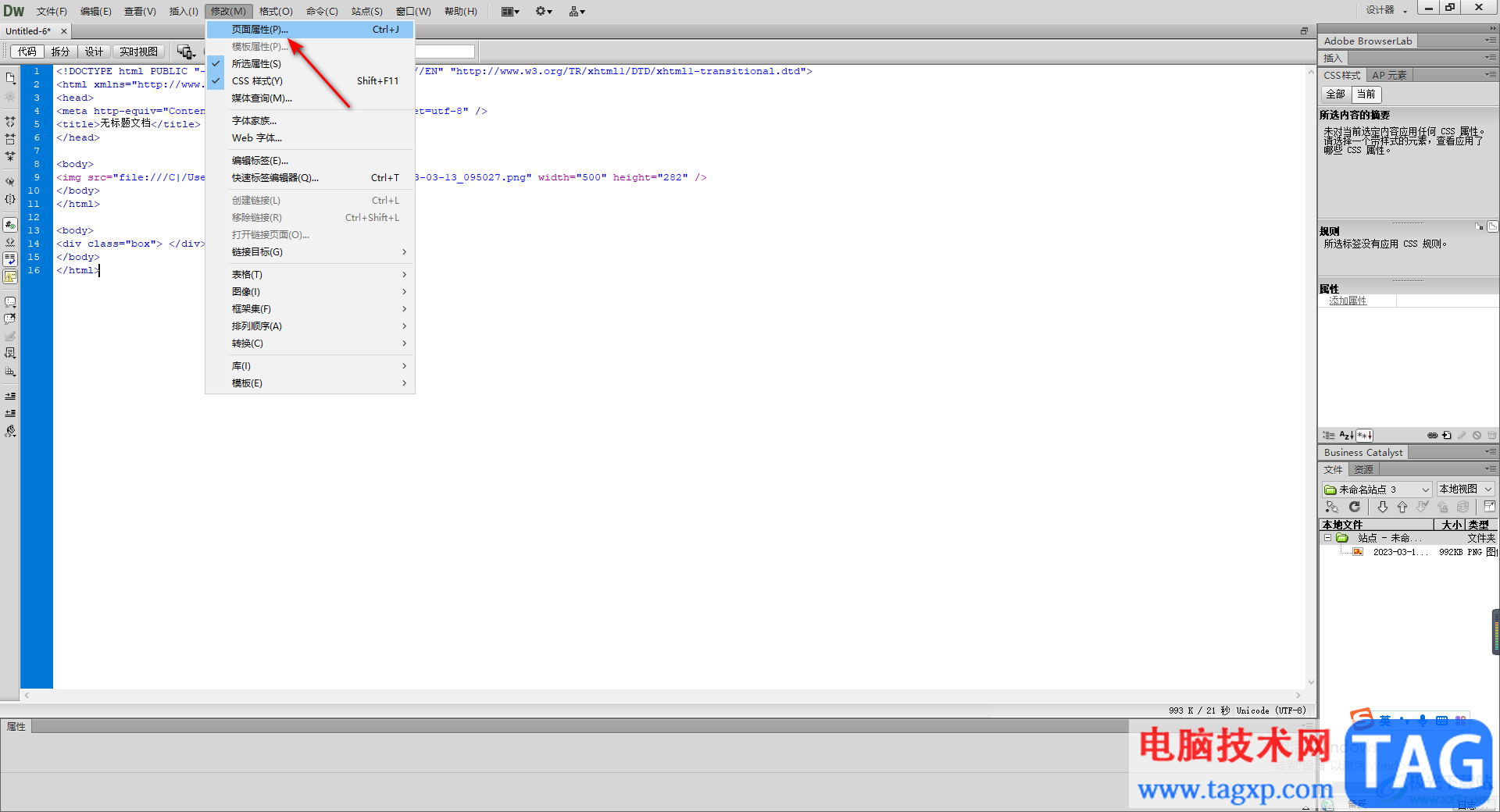Image resolution: width=1500 pixels, height=812 pixels.
Task: Click the Format Source Code icon
Action: coord(10,431)
